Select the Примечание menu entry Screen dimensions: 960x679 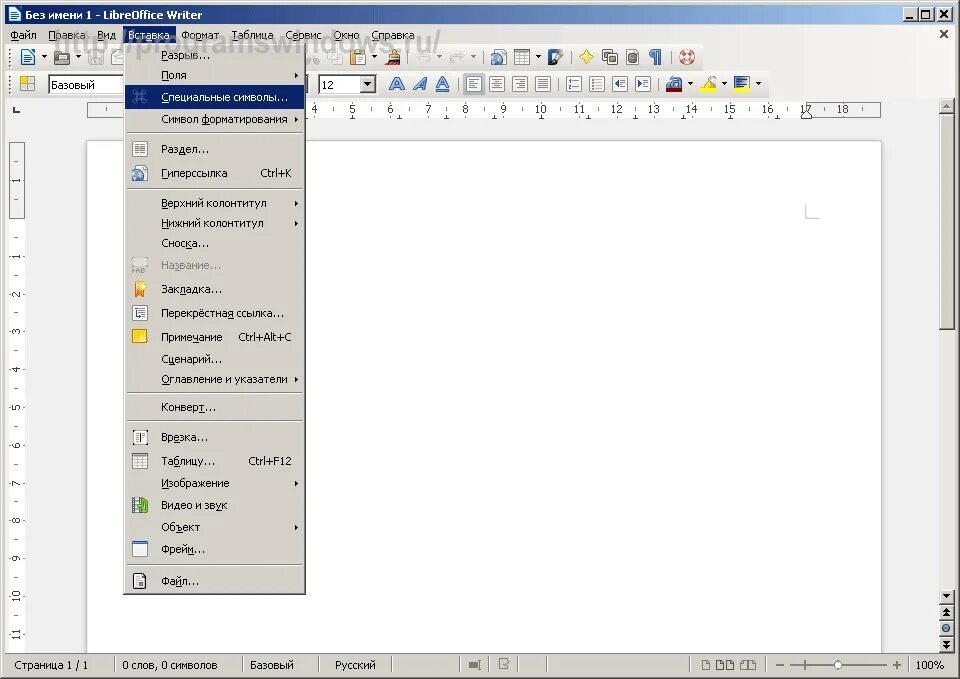point(214,337)
